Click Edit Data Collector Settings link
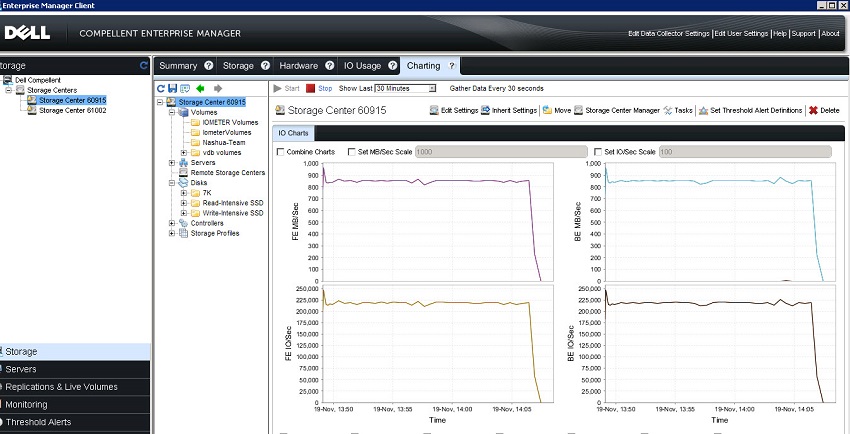 pyautogui.click(x=668, y=34)
